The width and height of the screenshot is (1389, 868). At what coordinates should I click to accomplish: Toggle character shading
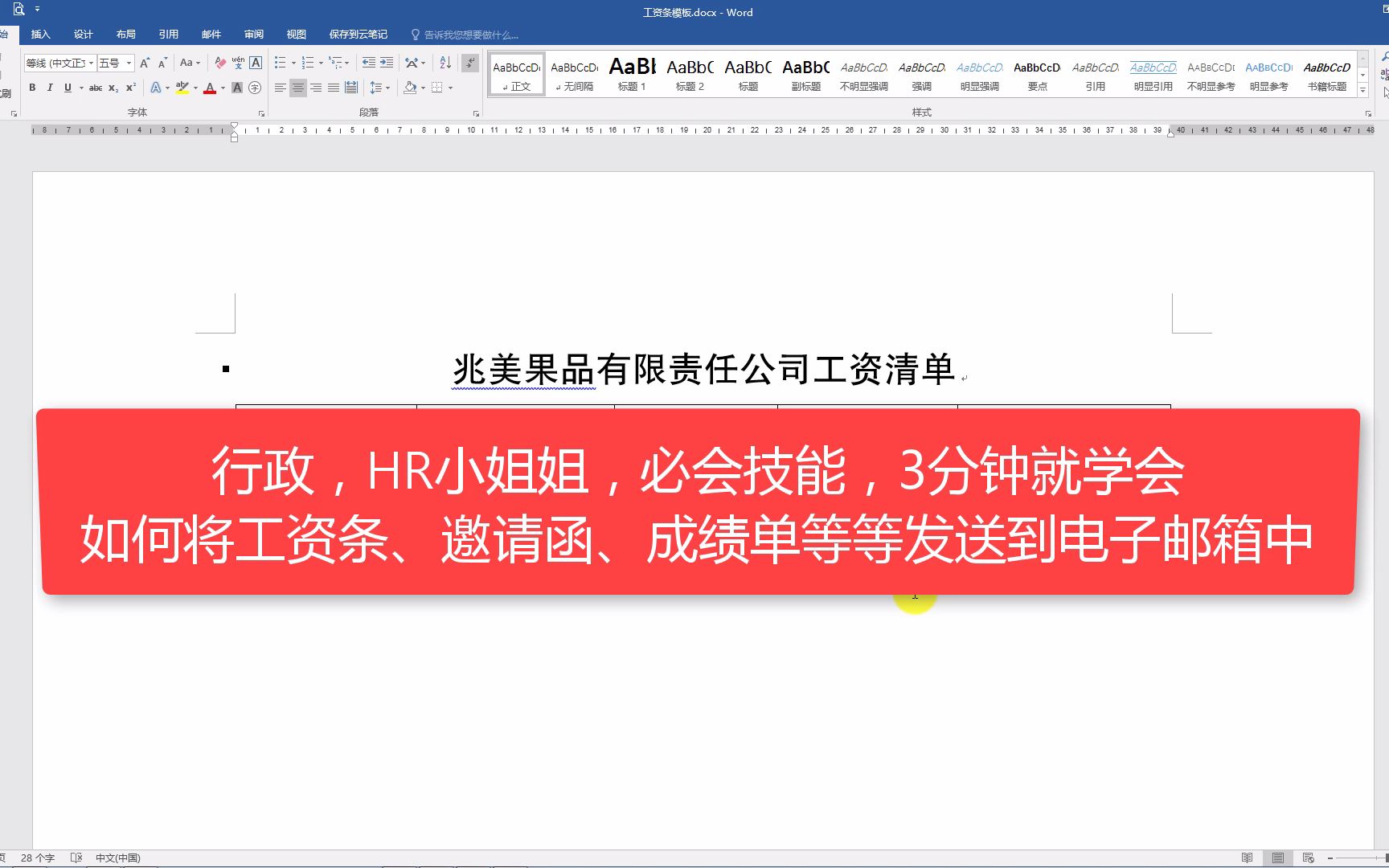(x=237, y=88)
